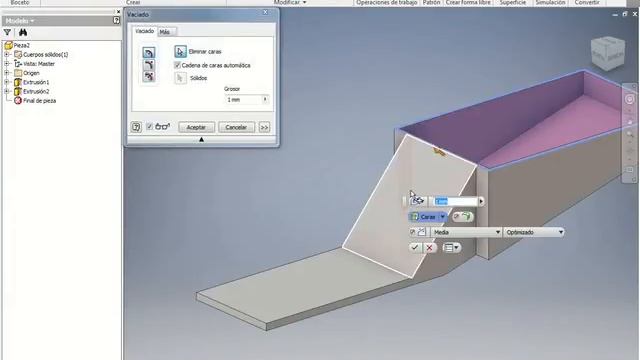
Task: Click the mini-toolbar thickness value field
Action: click(456, 201)
